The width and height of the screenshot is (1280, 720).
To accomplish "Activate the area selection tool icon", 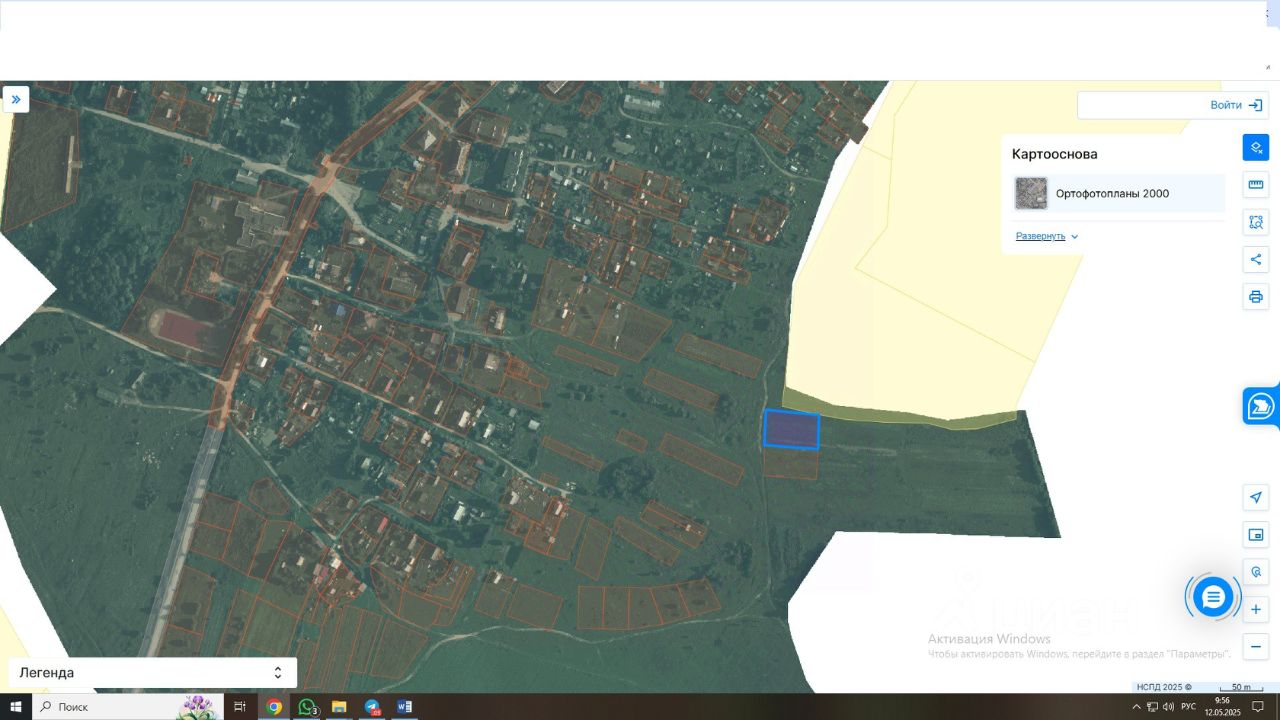I will point(1256,222).
